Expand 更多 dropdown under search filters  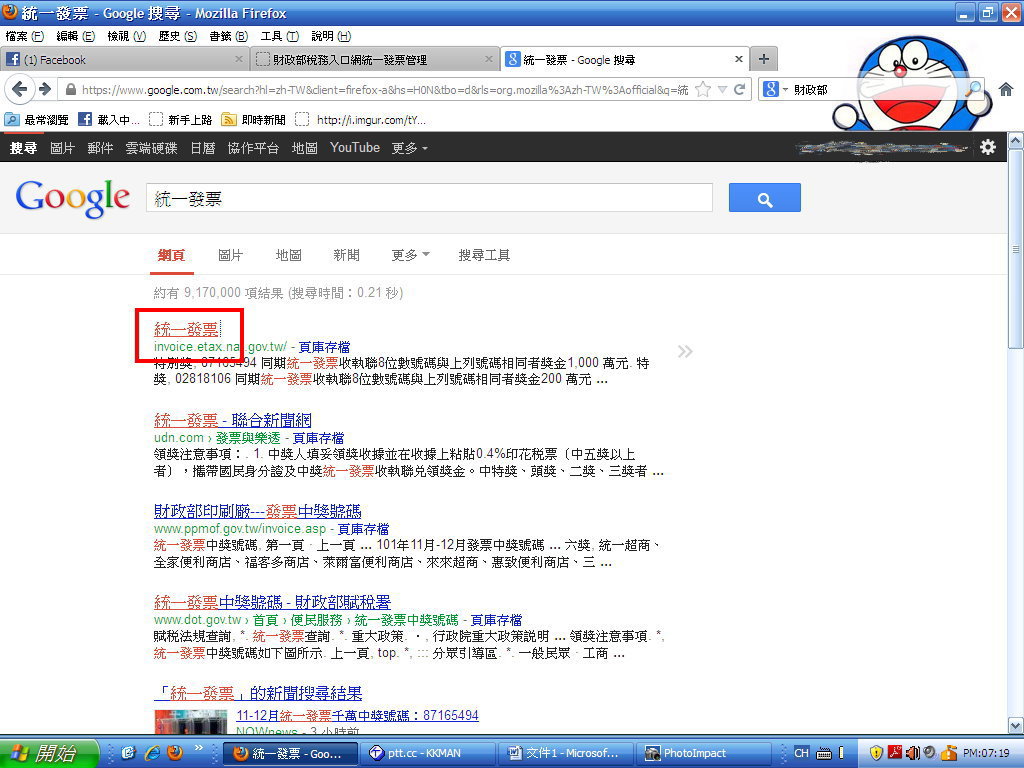point(410,255)
